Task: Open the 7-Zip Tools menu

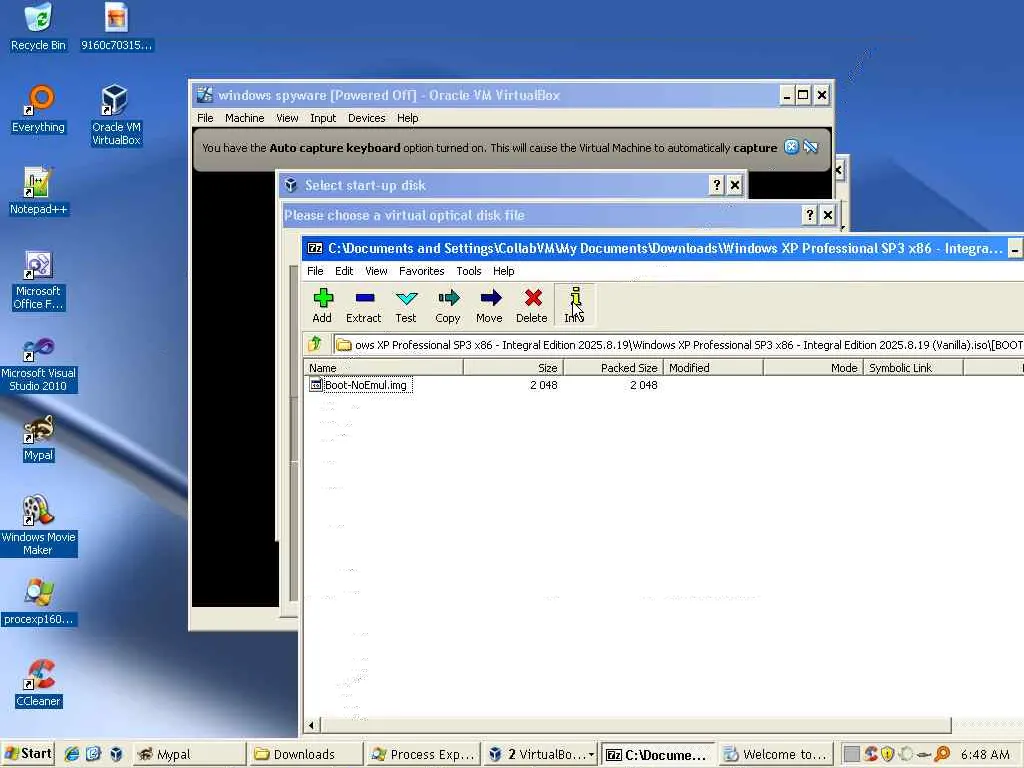Action: (469, 271)
